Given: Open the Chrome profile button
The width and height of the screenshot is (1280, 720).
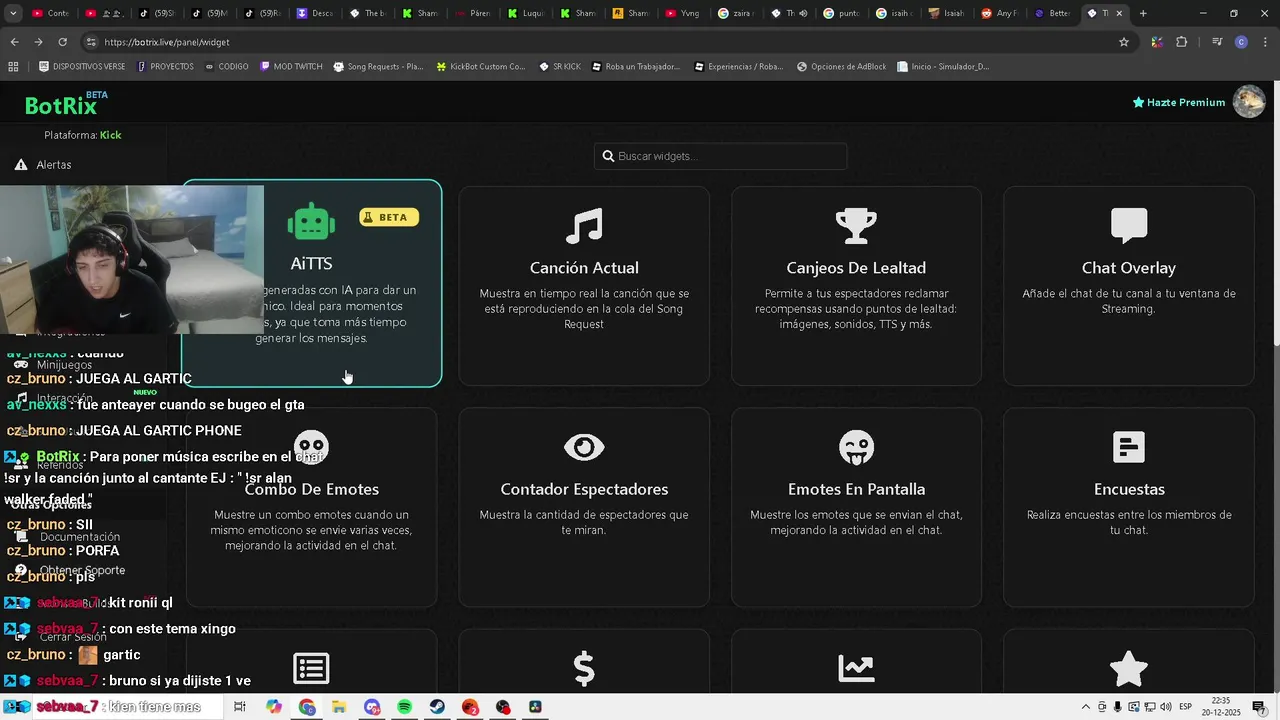Looking at the screenshot, I should (x=1241, y=42).
